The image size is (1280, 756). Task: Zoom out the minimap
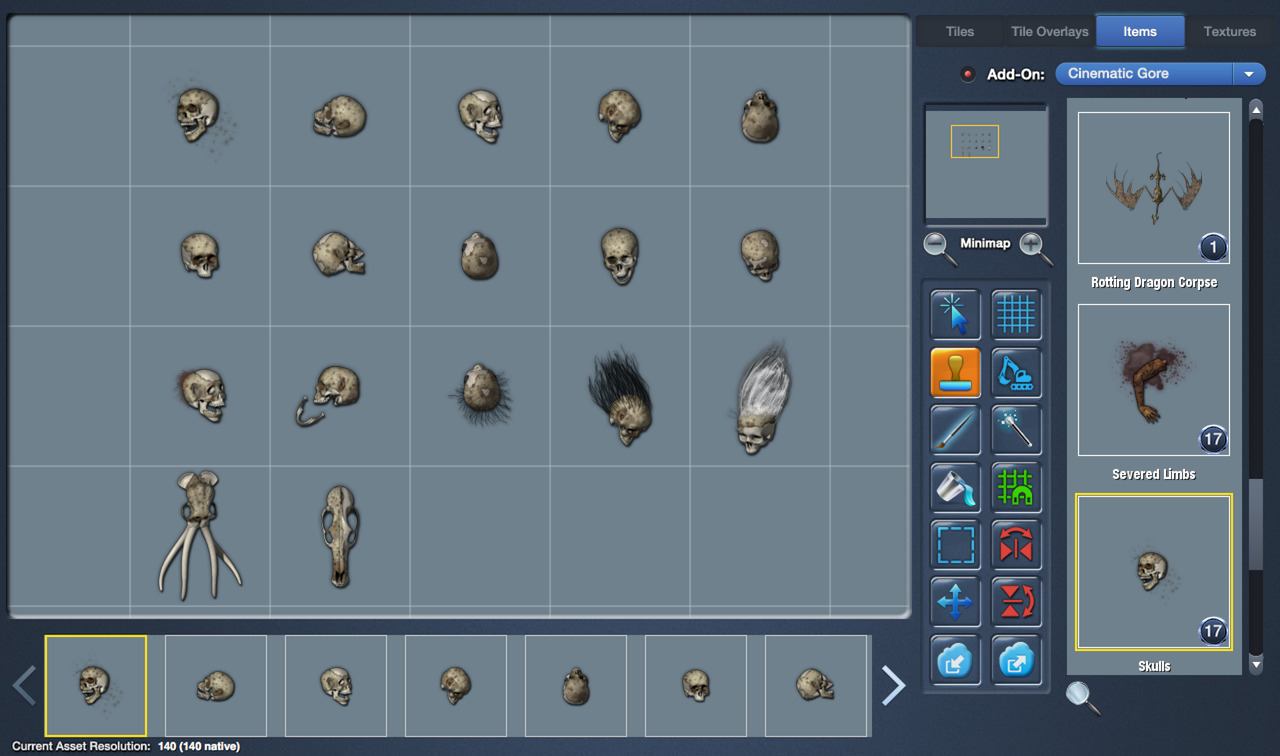(939, 247)
